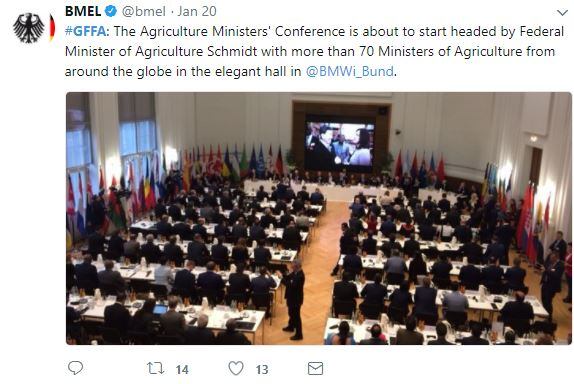The height and width of the screenshot is (384, 574).
Task: Click the reply speech bubble icon
Action: click(75, 368)
